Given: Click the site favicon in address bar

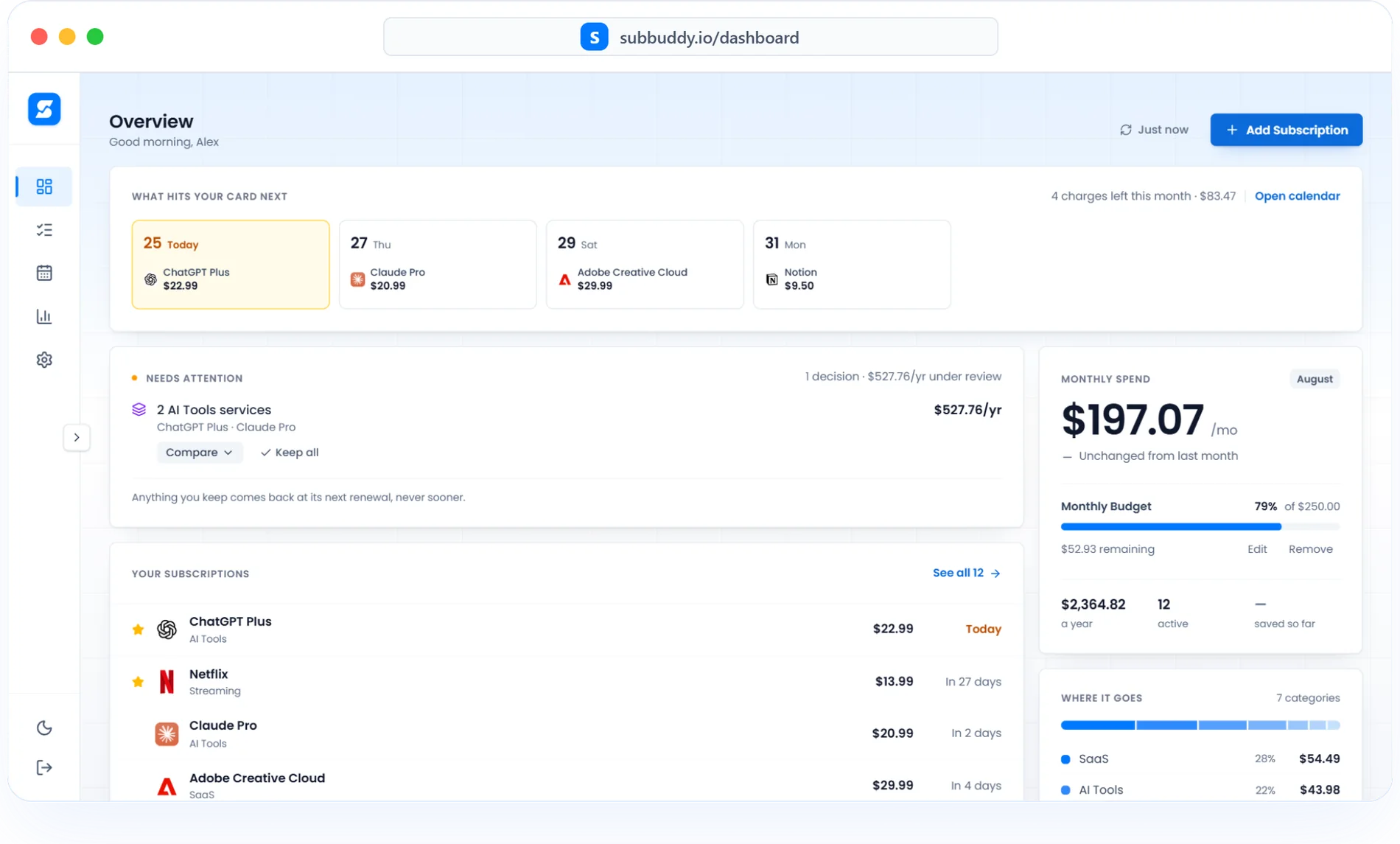Looking at the screenshot, I should 594,37.
